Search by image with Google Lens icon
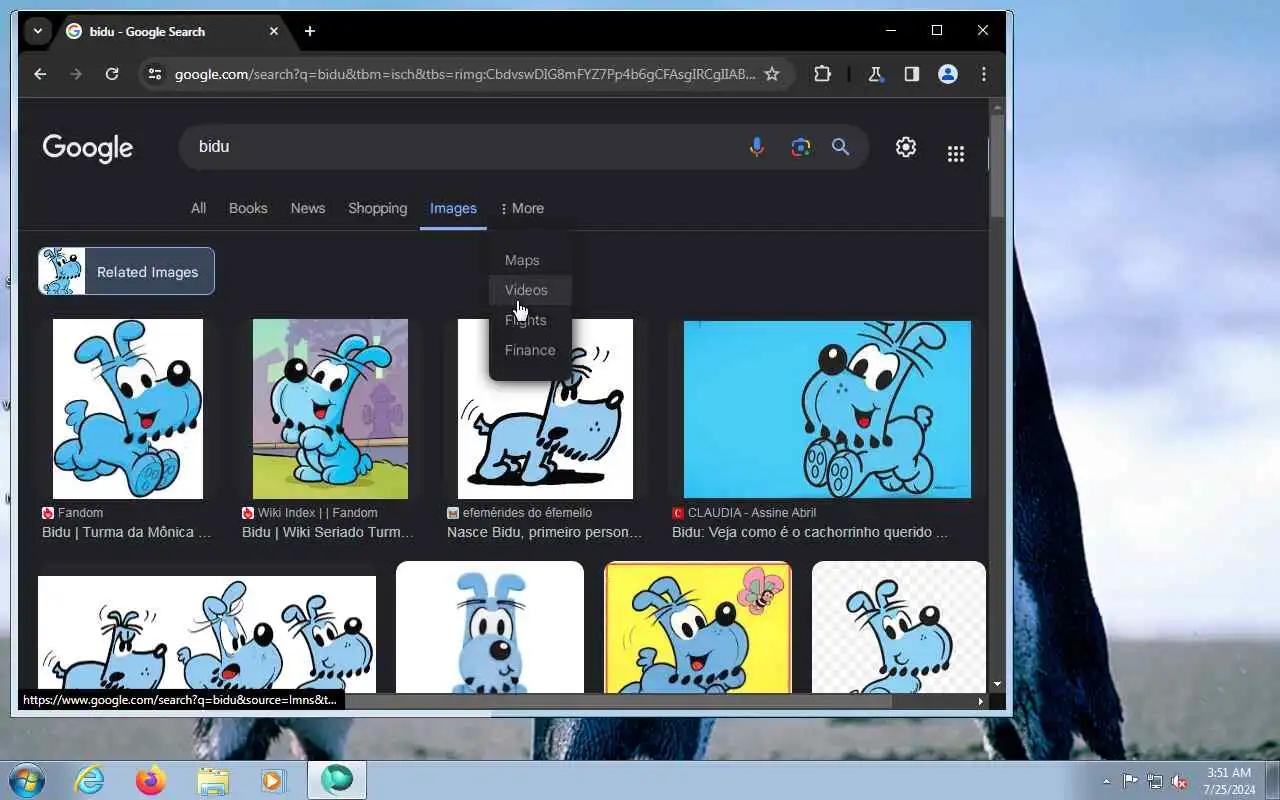The image size is (1280, 800). 800,147
